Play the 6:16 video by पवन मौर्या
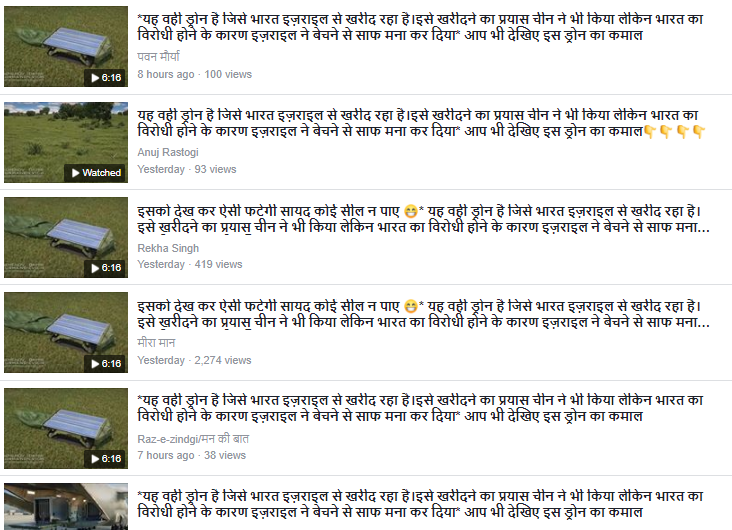The image size is (732, 530). 66,46
